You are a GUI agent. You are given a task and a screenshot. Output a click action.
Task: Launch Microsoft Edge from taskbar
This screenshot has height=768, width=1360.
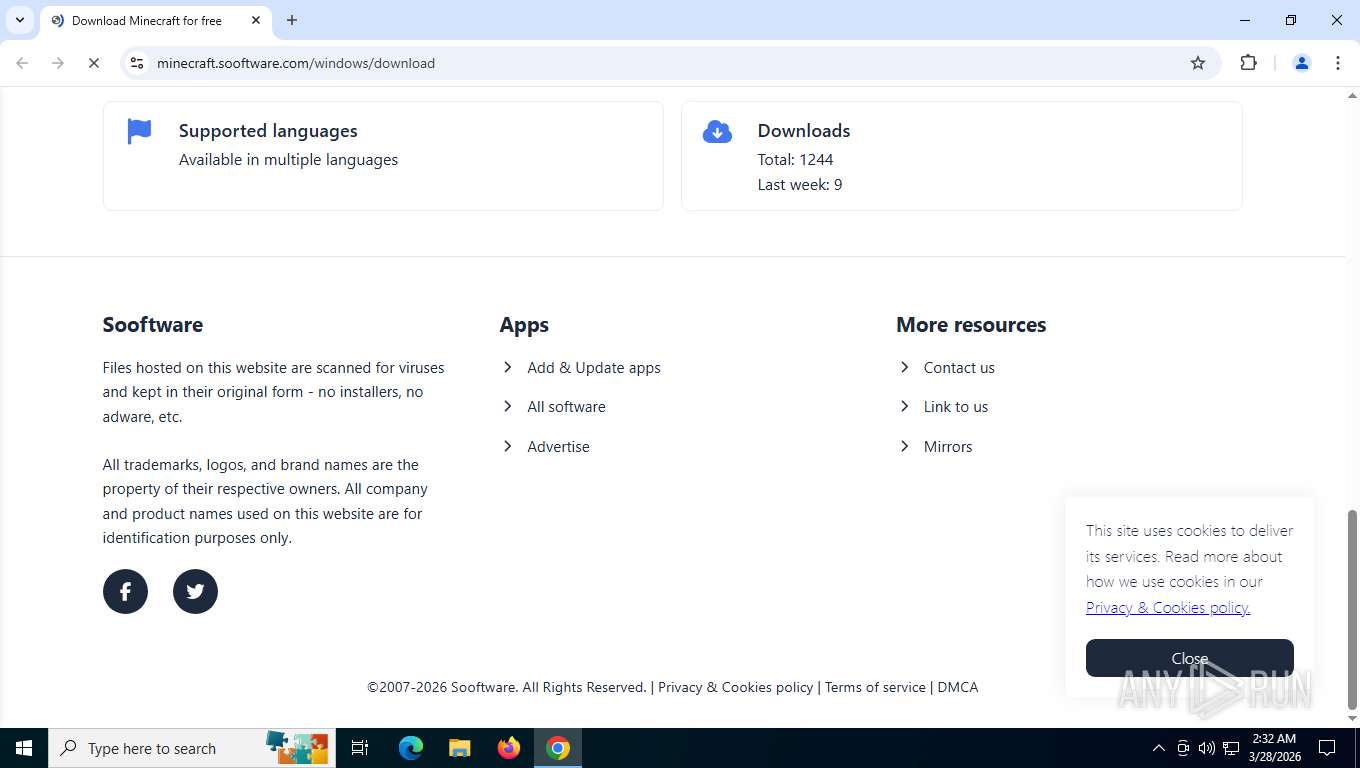point(410,748)
